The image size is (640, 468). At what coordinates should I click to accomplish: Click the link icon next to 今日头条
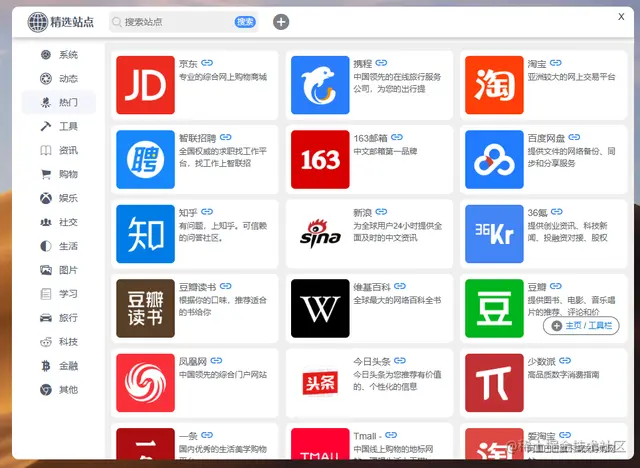point(400,361)
